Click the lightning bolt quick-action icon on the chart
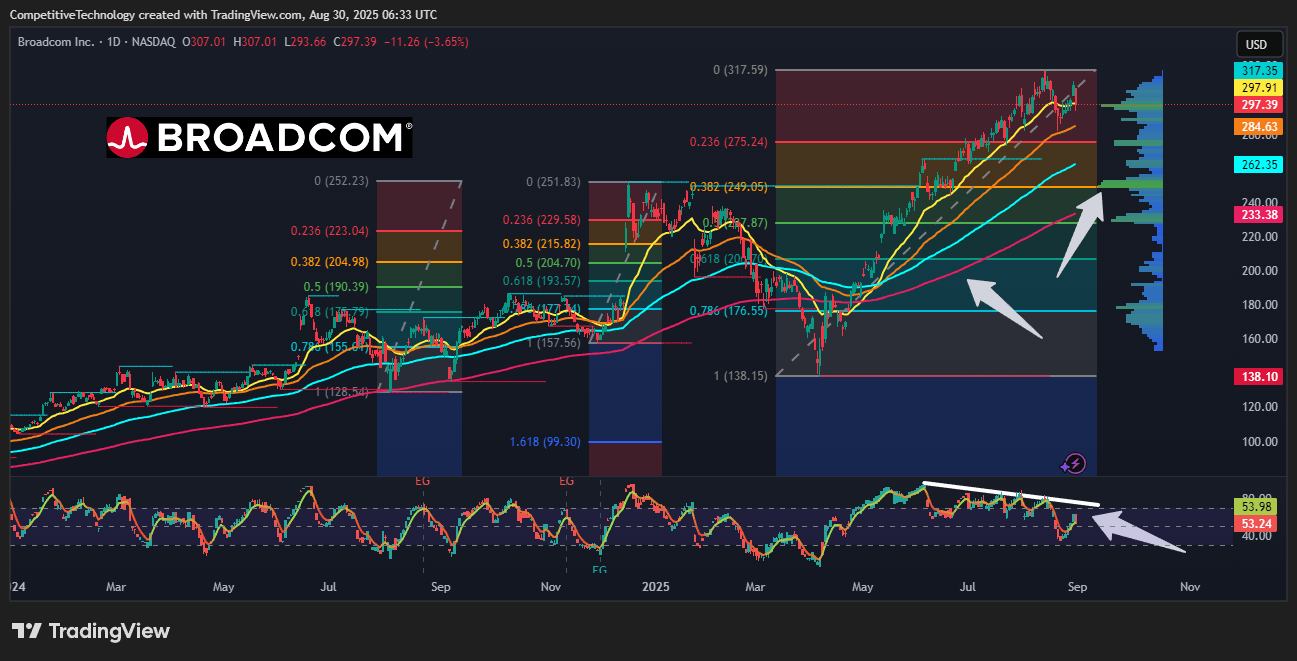The width and height of the screenshot is (1297, 661). [1074, 463]
